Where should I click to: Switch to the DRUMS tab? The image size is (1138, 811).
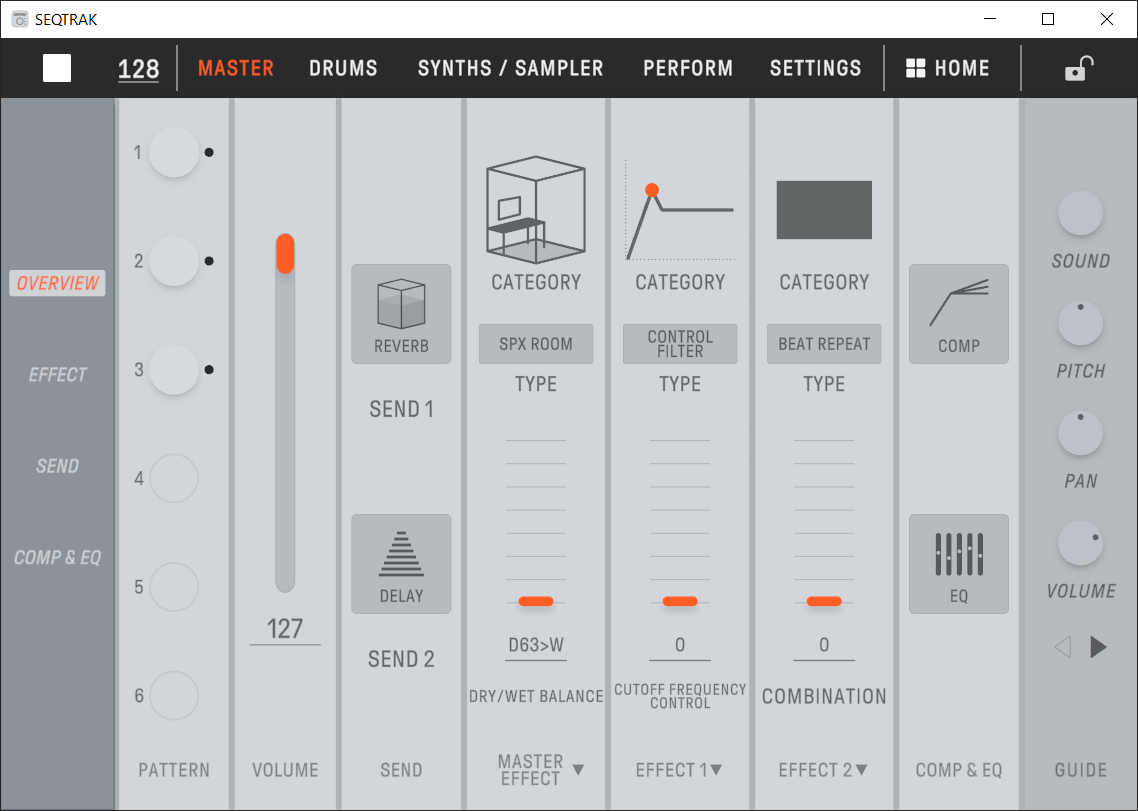pyautogui.click(x=343, y=68)
